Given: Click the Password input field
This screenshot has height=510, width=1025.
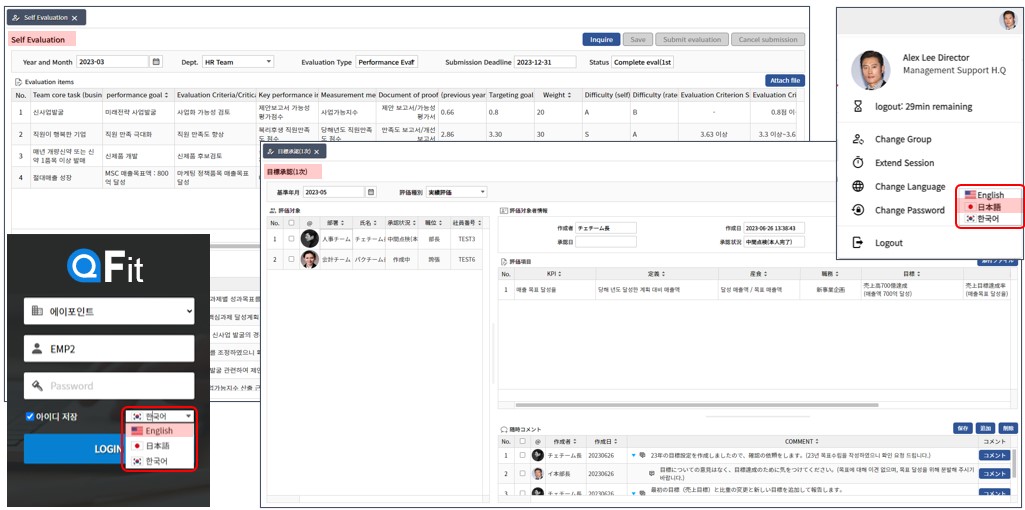Looking at the screenshot, I should 110,385.
